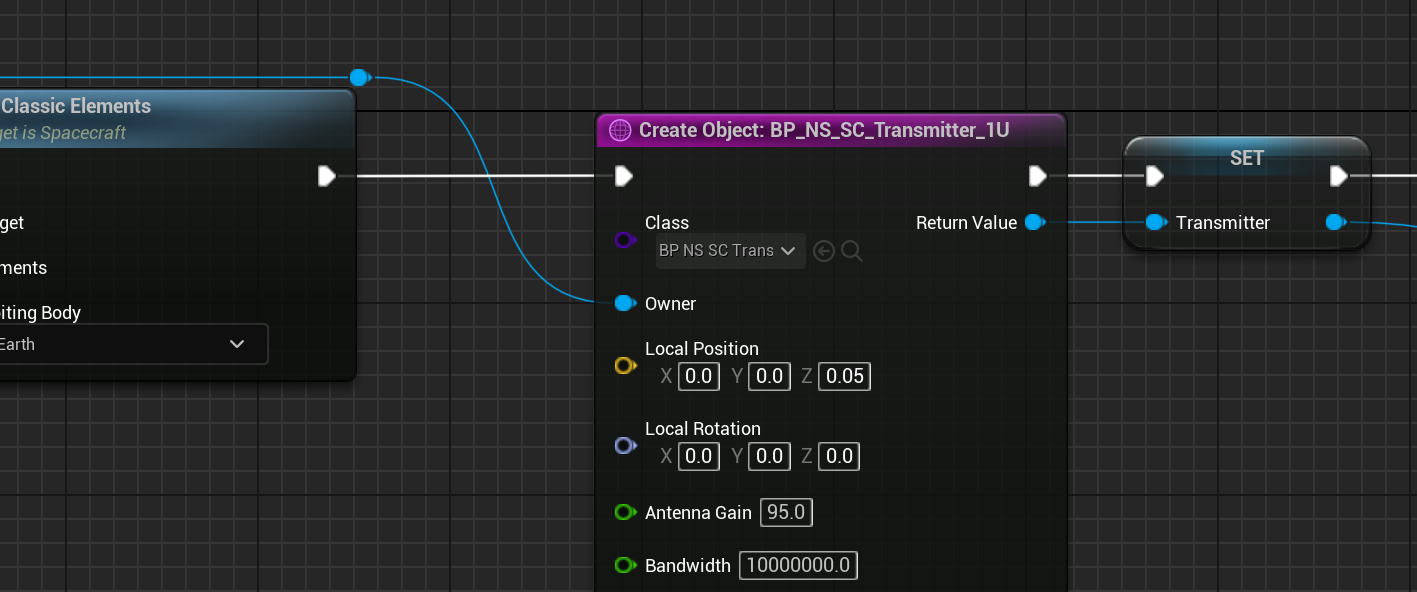1417x592 pixels.
Task: Click the SET node execution output pin
Action: tap(1339, 177)
